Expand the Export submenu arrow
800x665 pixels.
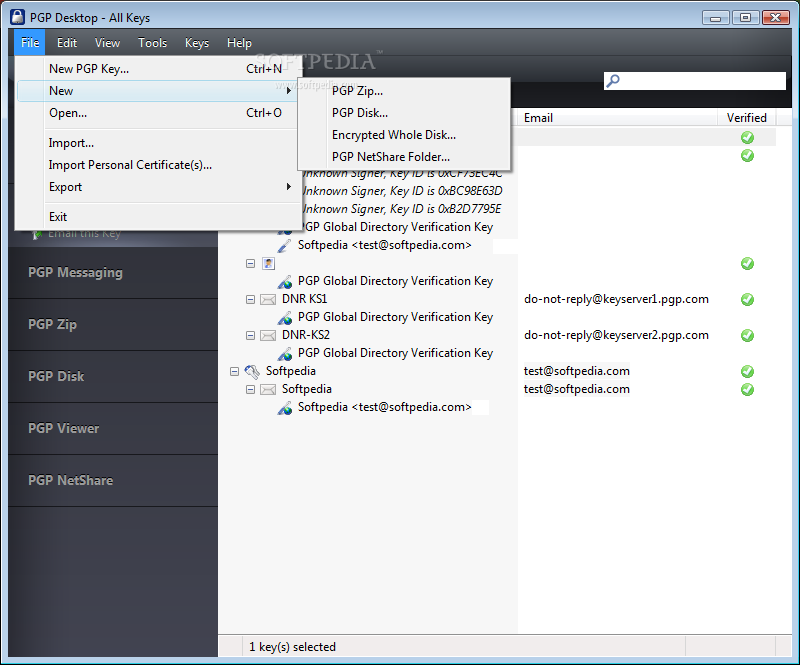[x=289, y=187]
